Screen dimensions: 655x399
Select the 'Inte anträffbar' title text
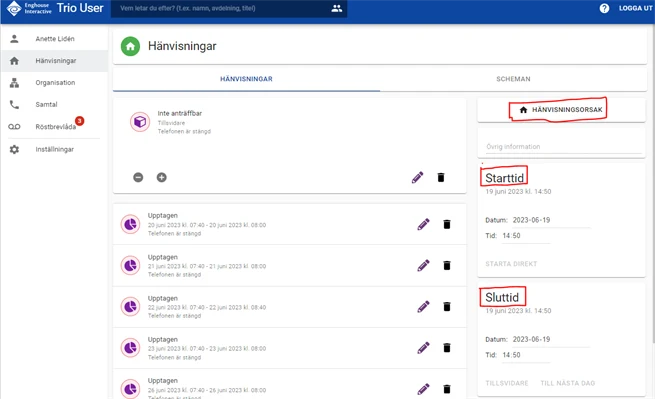click(x=180, y=113)
